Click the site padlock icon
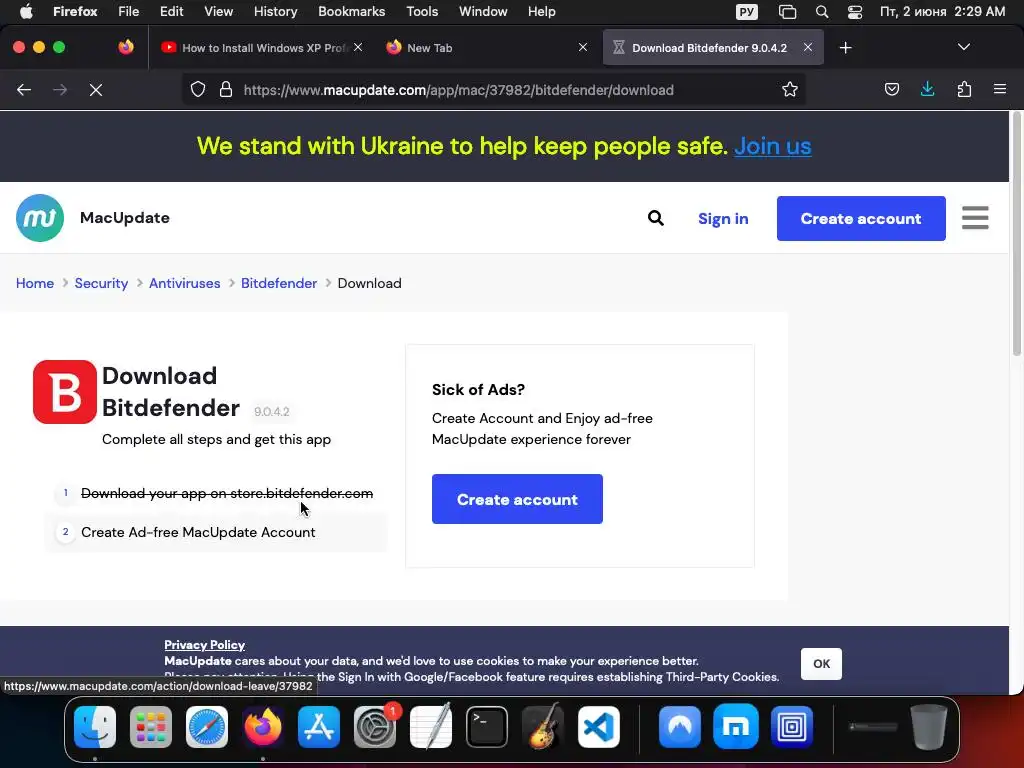The image size is (1024, 768). tap(226, 89)
